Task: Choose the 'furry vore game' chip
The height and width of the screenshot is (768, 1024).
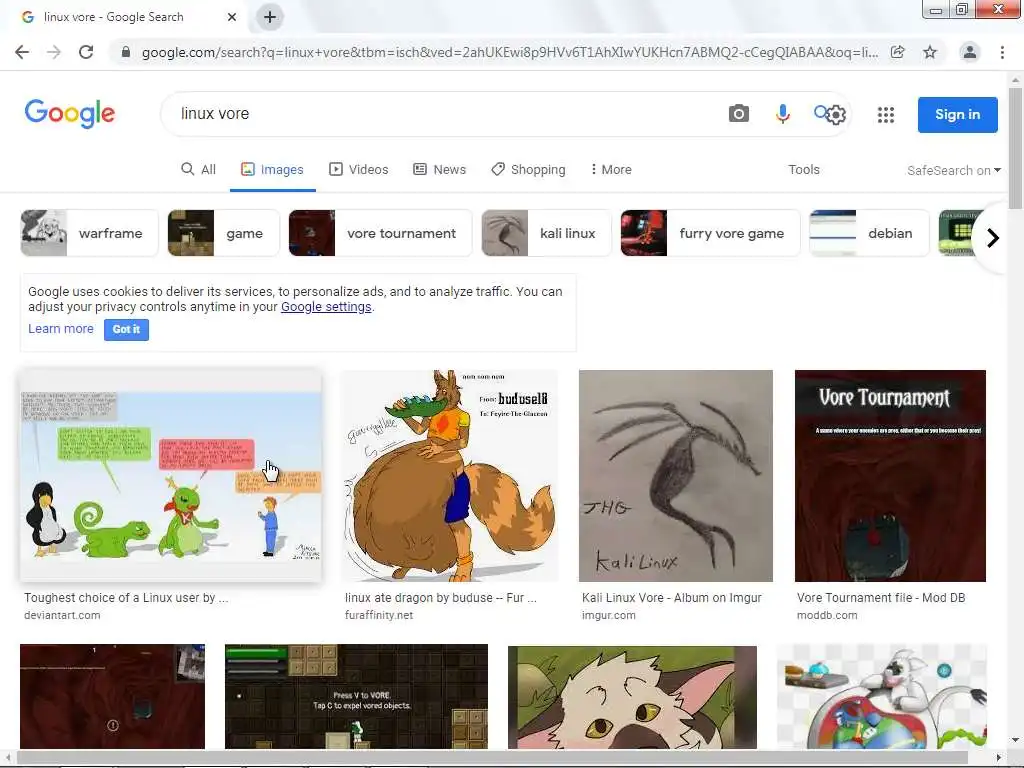Action: click(x=710, y=233)
